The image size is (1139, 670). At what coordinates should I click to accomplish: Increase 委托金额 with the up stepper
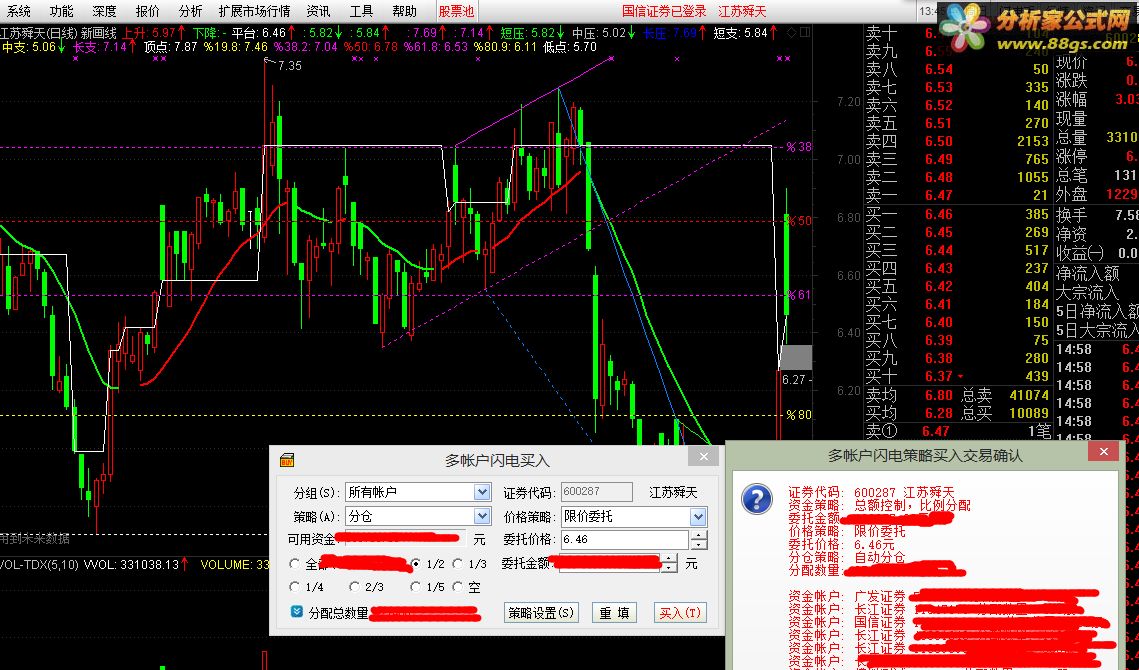pyautogui.click(x=669, y=559)
